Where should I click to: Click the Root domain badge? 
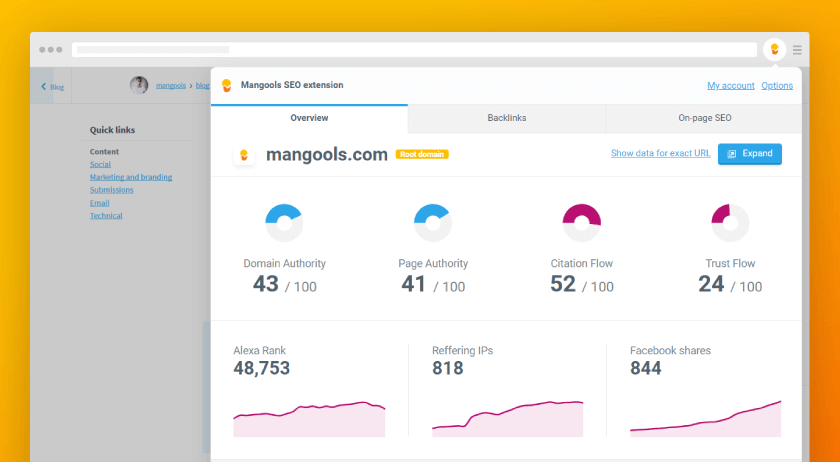coord(422,155)
